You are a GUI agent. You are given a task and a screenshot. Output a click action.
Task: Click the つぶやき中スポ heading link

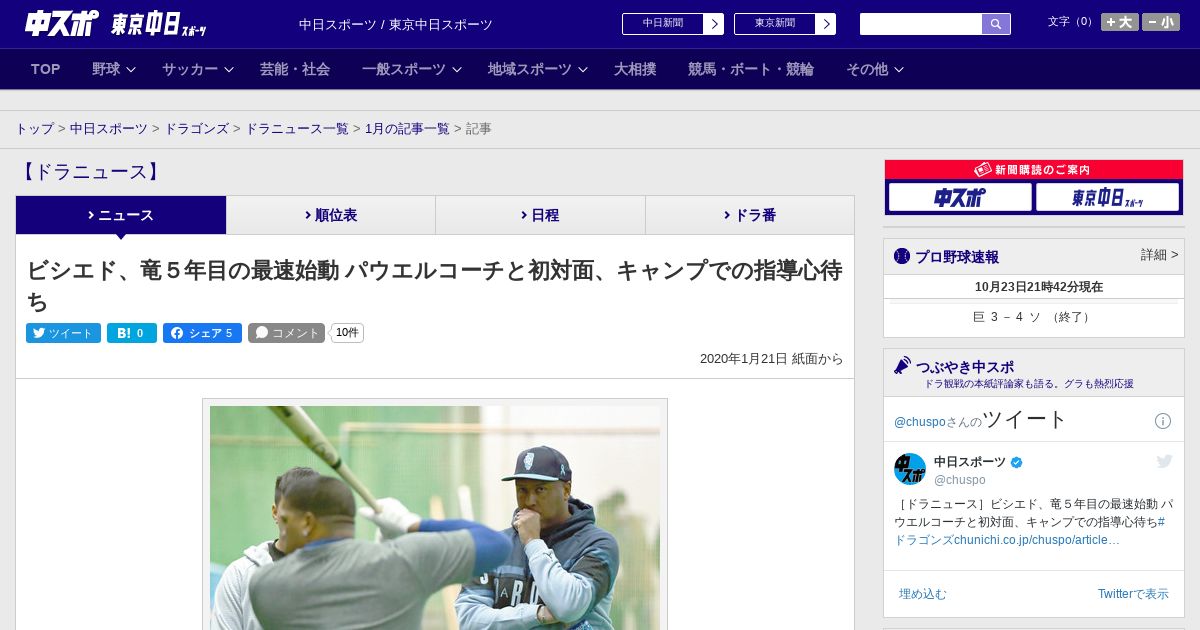click(965, 367)
